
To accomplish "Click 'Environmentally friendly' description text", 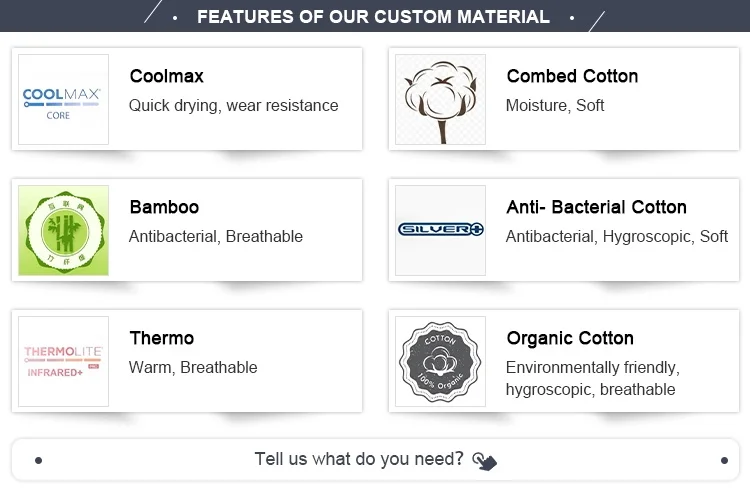I will pos(592,367).
